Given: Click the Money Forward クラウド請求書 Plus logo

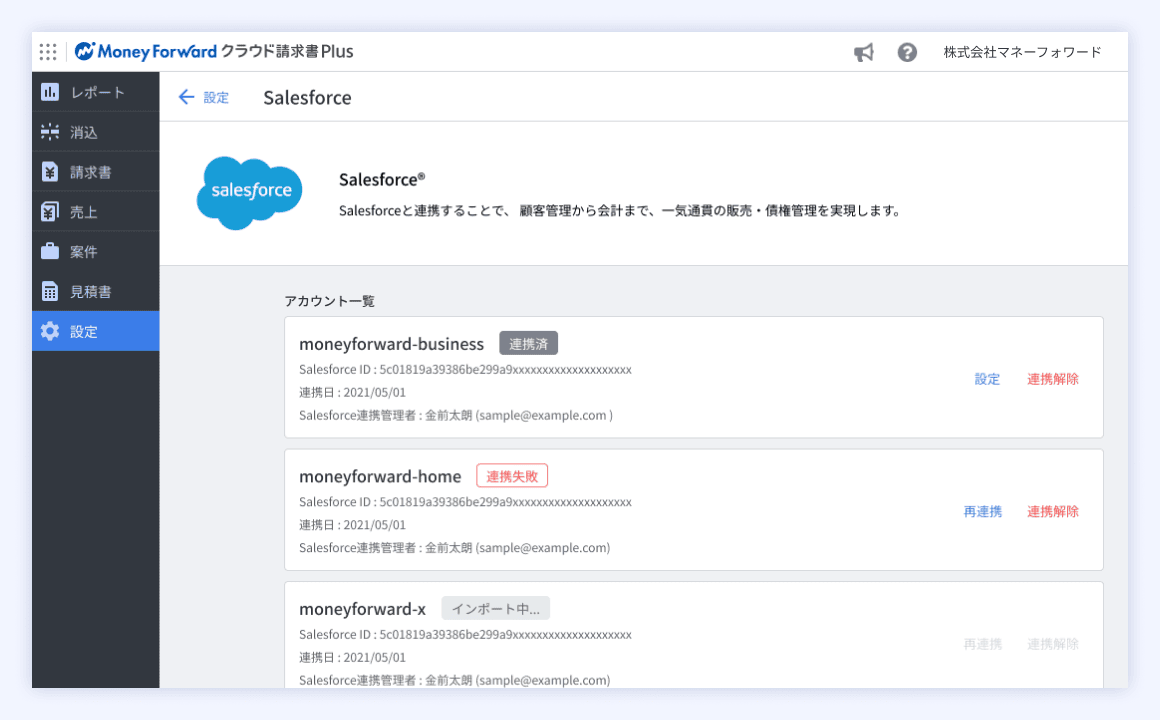Looking at the screenshot, I should tap(214, 52).
